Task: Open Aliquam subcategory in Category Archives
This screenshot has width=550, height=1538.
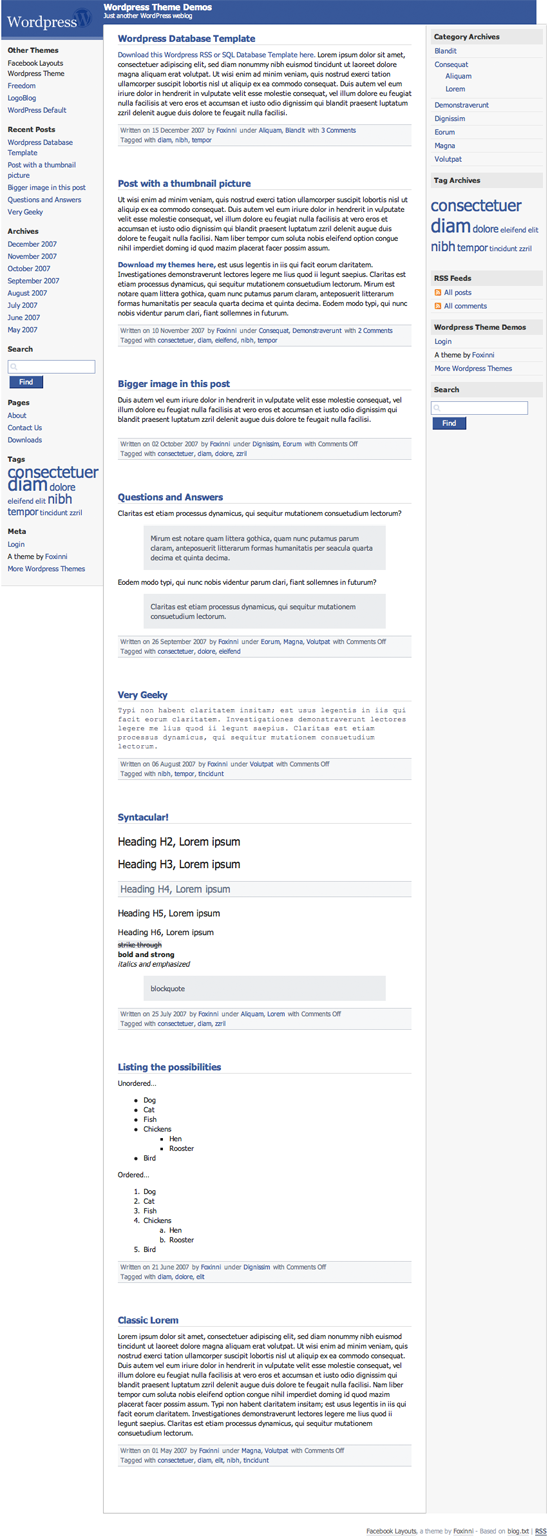Action: pos(458,76)
